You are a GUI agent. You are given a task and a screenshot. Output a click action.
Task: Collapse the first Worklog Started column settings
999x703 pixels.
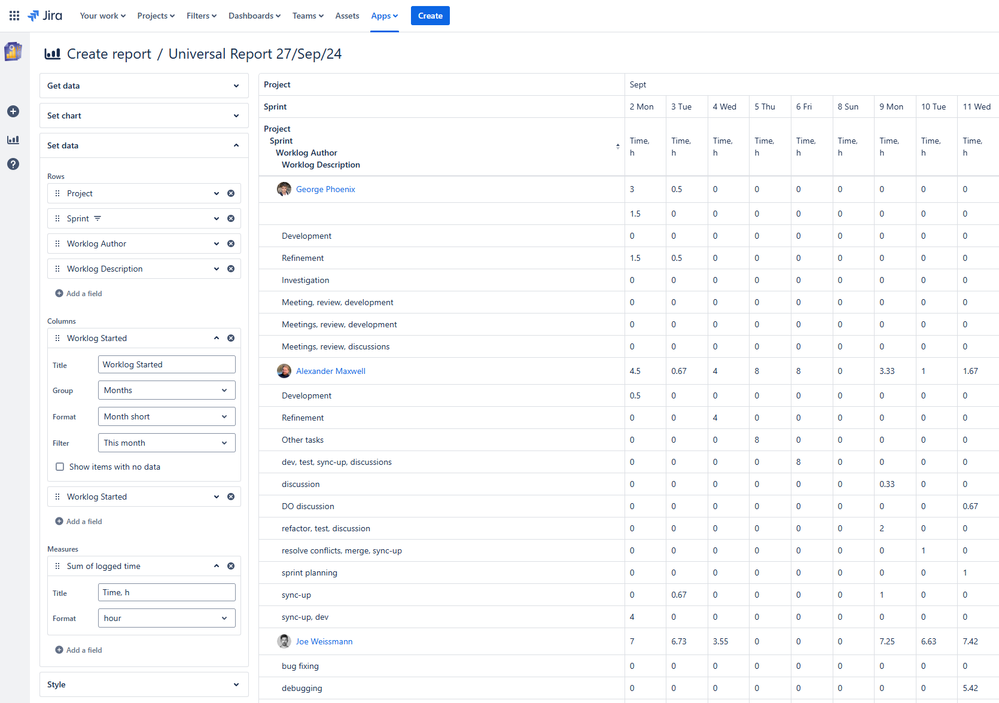217,338
